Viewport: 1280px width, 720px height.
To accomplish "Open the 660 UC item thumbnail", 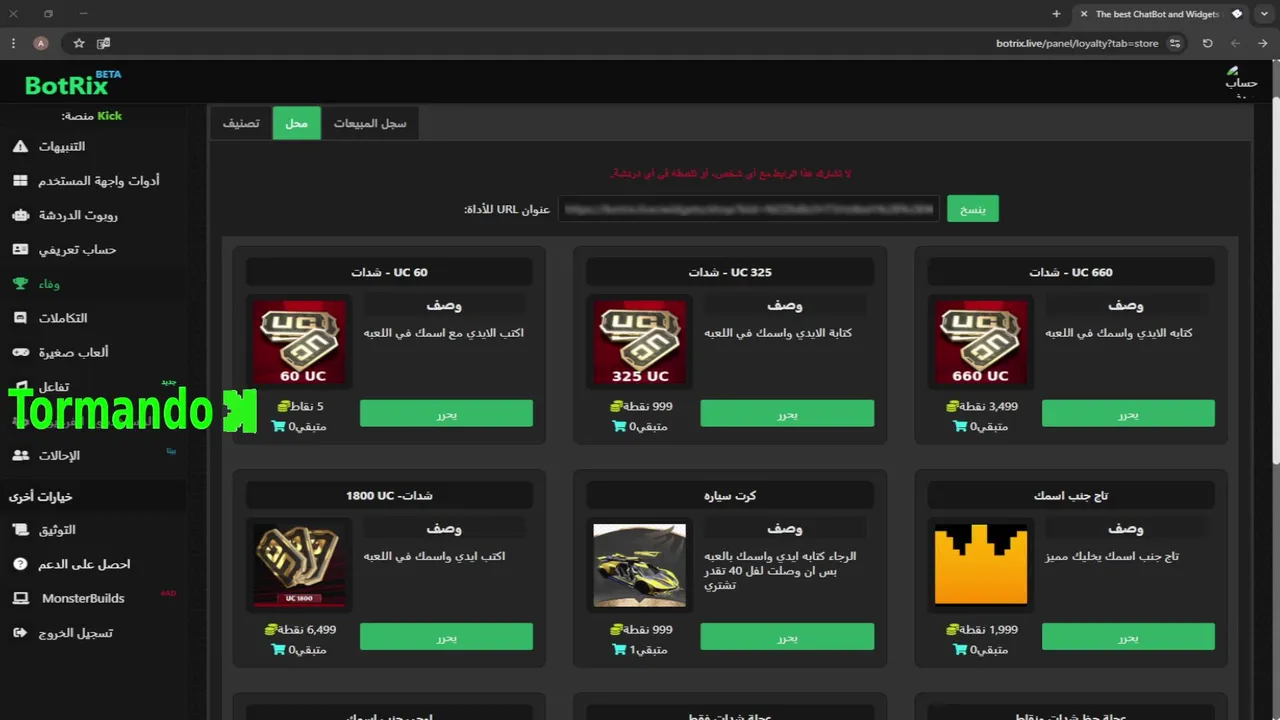I will tap(980, 342).
